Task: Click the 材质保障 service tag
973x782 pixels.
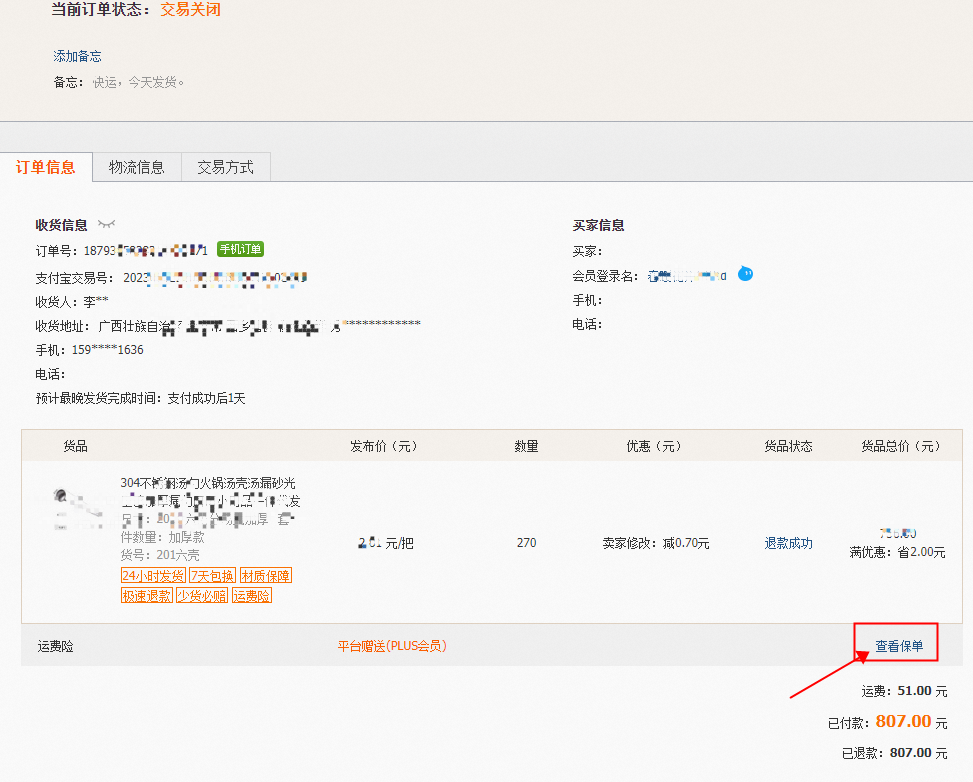Action: pyautogui.click(x=265, y=576)
